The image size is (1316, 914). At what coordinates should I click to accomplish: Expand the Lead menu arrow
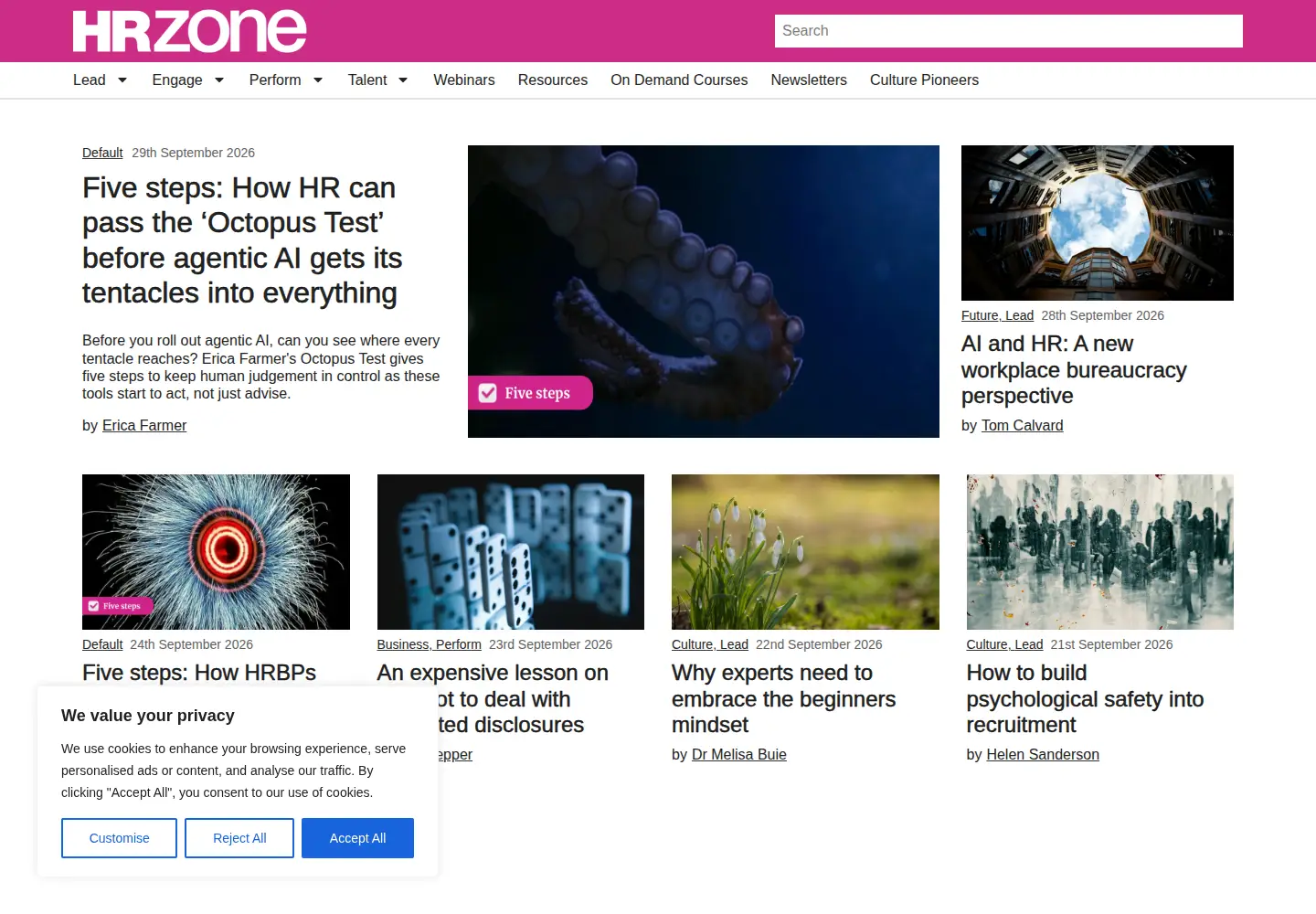pos(122,80)
